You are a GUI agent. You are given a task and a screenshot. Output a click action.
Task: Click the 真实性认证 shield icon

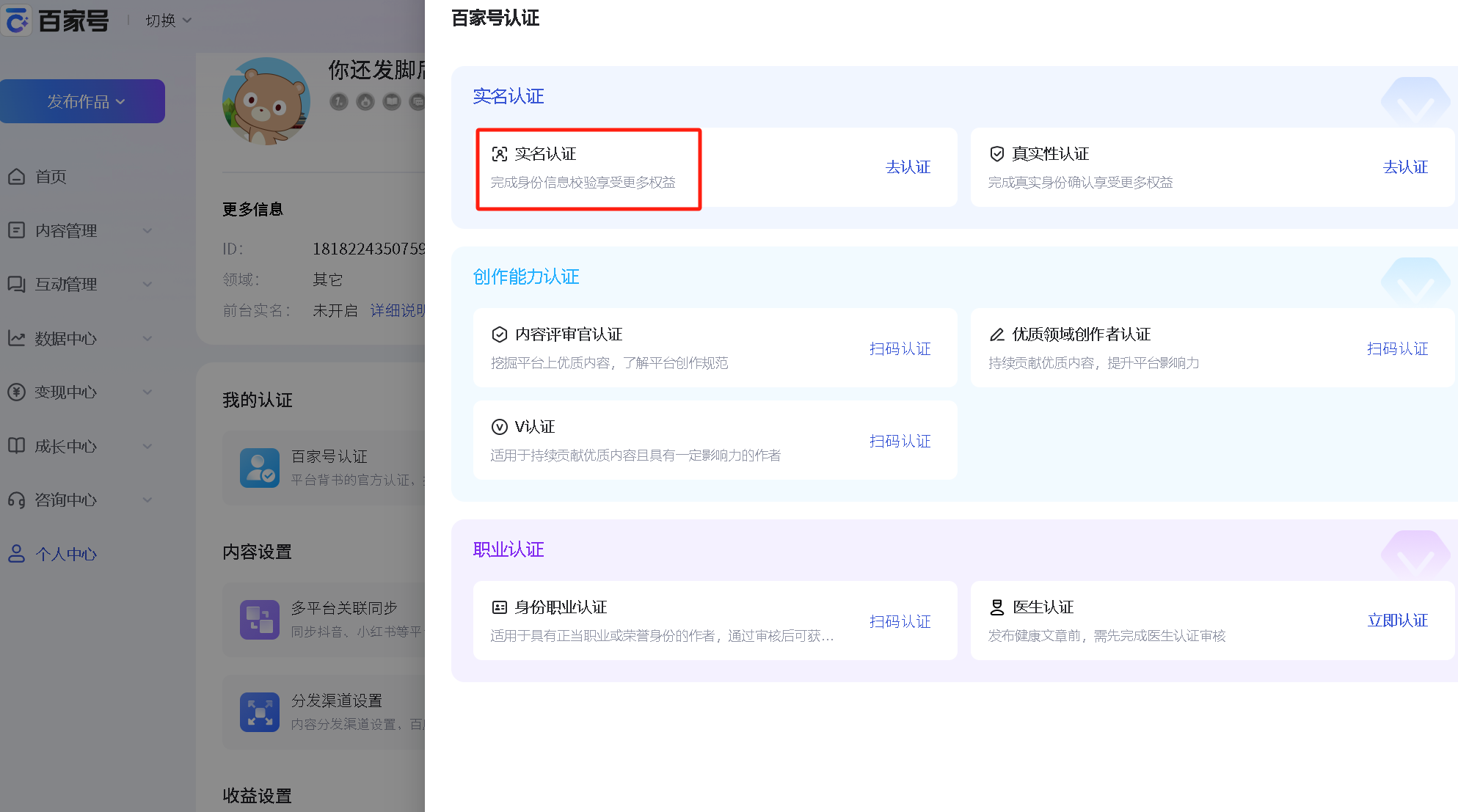(997, 154)
